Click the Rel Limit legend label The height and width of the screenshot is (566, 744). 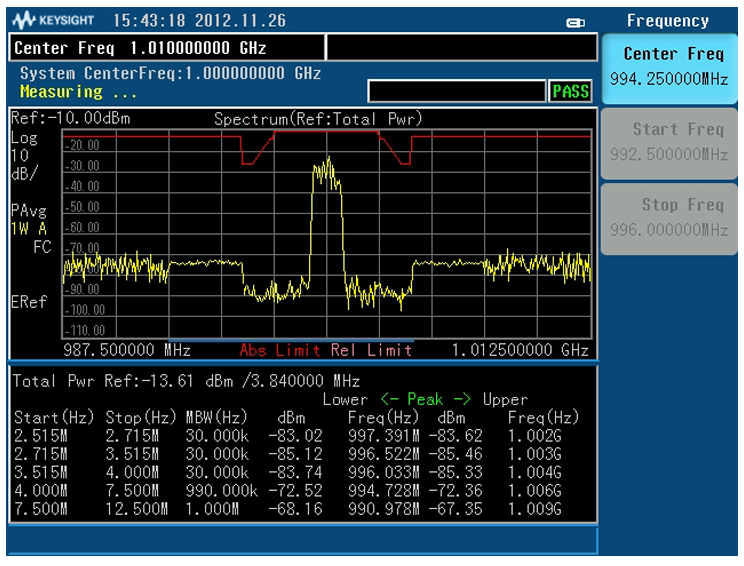(x=371, y=350)
